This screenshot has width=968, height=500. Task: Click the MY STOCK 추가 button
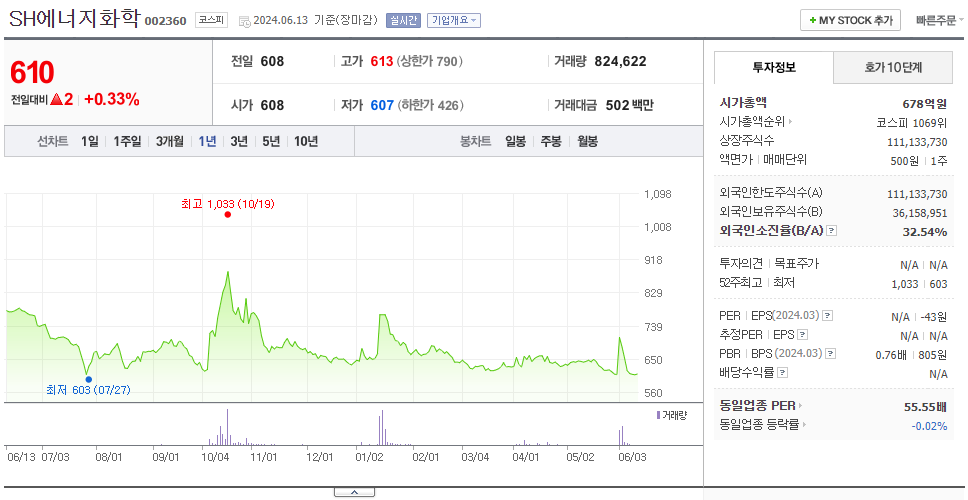tap(850, 20)
